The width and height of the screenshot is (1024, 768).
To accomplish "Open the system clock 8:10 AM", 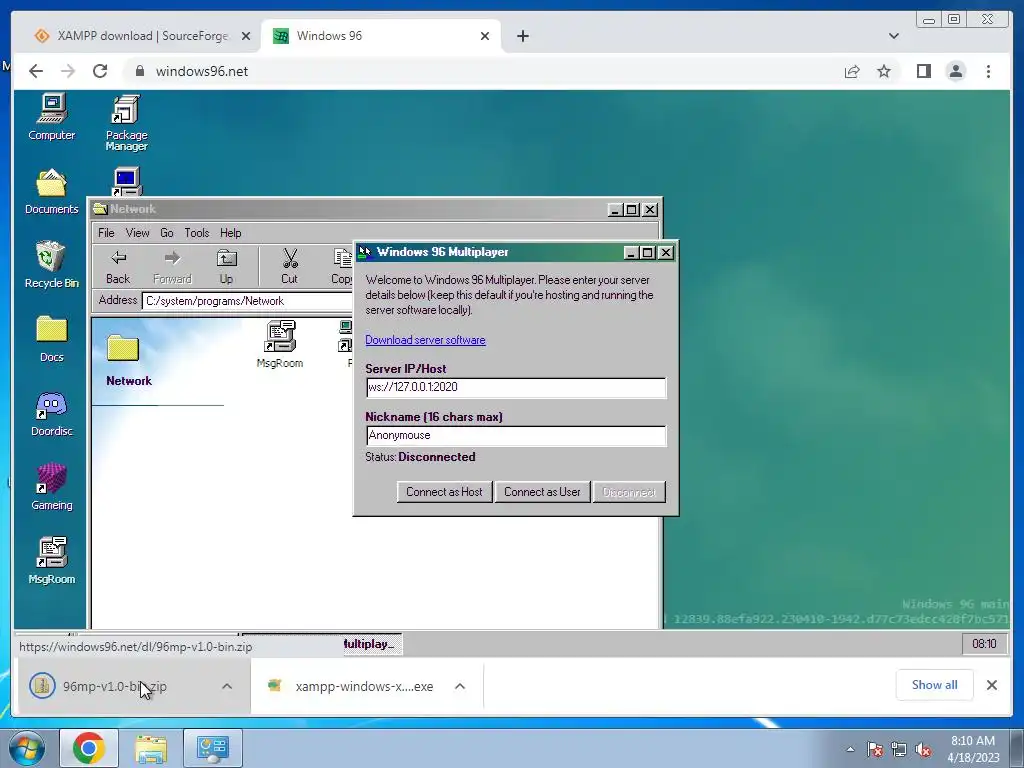I will [x=973, y=749].
